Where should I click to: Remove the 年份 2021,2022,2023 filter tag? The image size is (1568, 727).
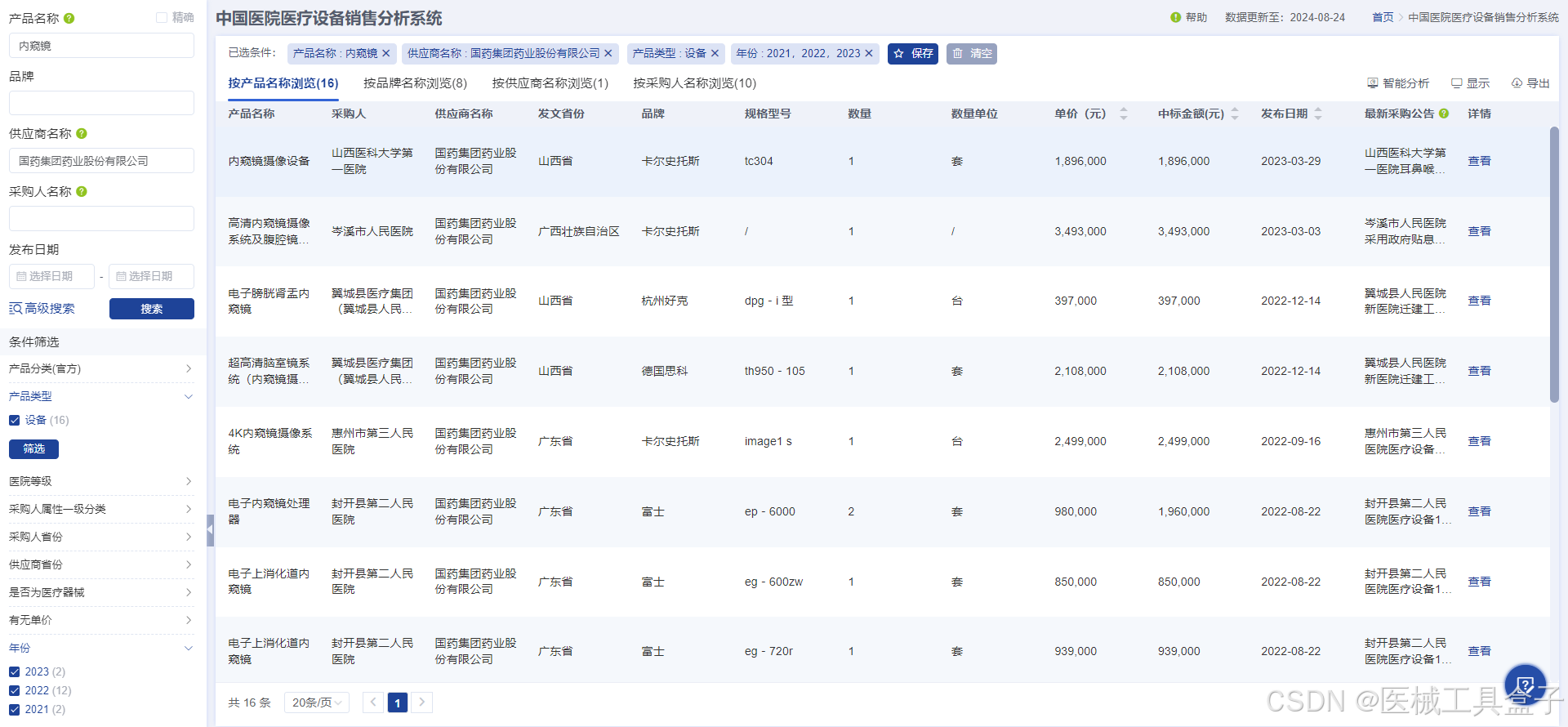pos(869,53)
